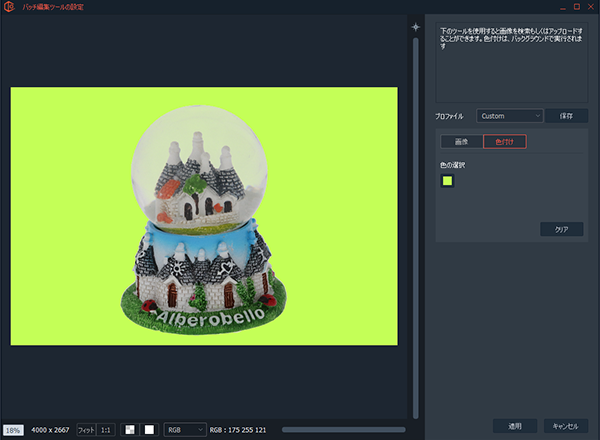600x440 pixels.
Task: Switch to the 色付け (colorize) tab
Action: click(x=504, y=142)
